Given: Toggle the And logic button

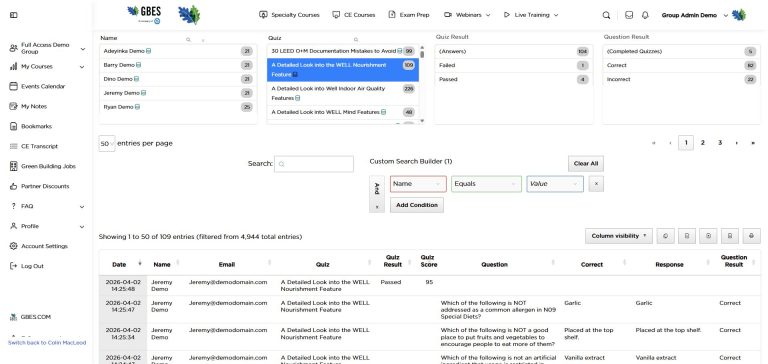Looking at the screenshot, I should [377, 188].
